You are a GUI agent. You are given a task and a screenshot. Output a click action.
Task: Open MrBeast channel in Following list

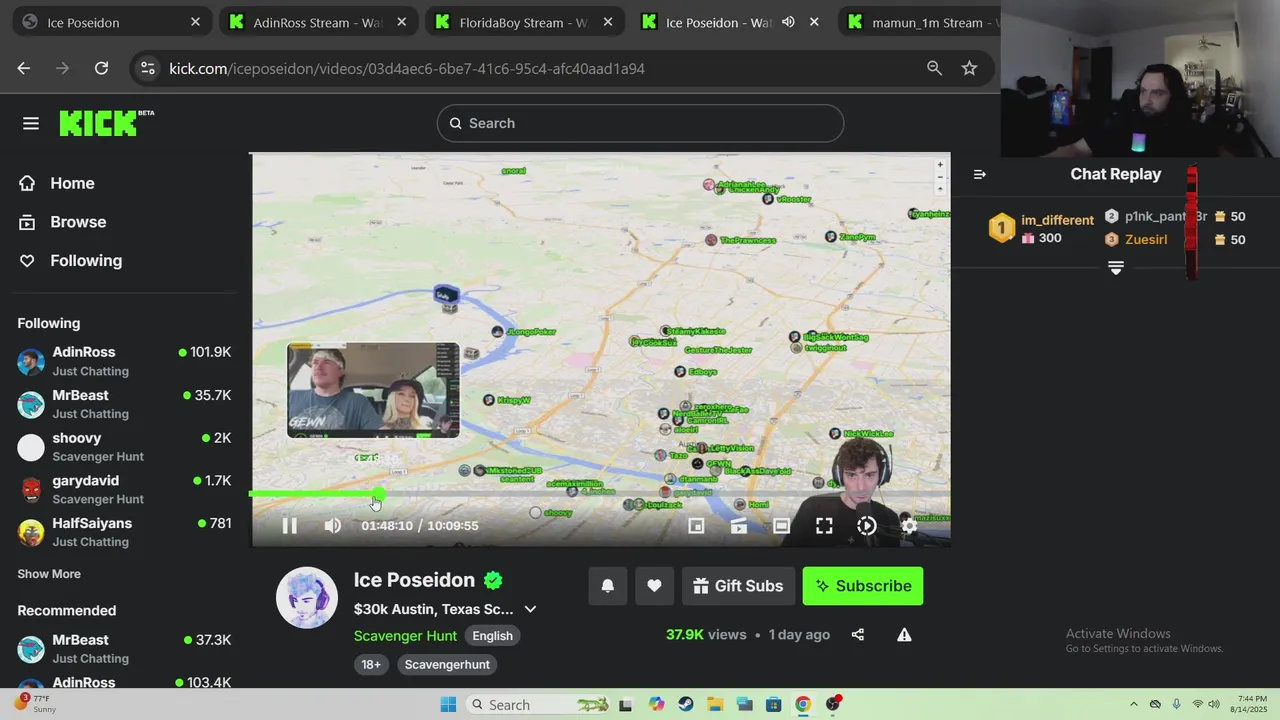pyautogui.click(x=125, y=404)
